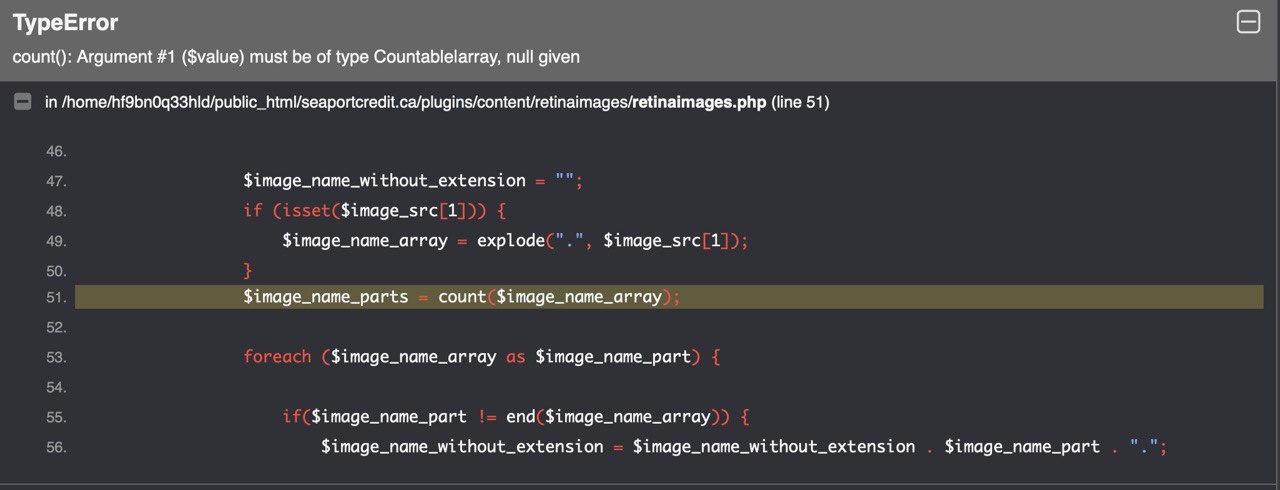Viewport: 1280px width, 490px height.
Task: Click the line number 54
Action: (56, 387)
